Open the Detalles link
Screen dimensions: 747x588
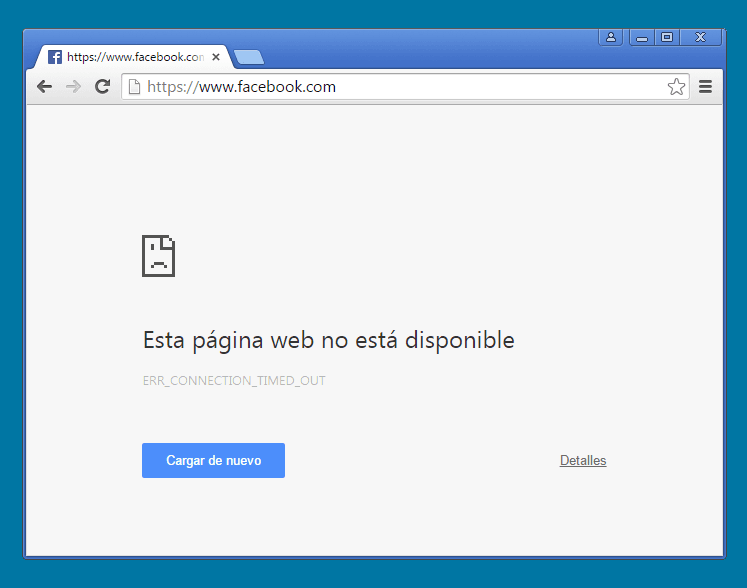point(583,460)
